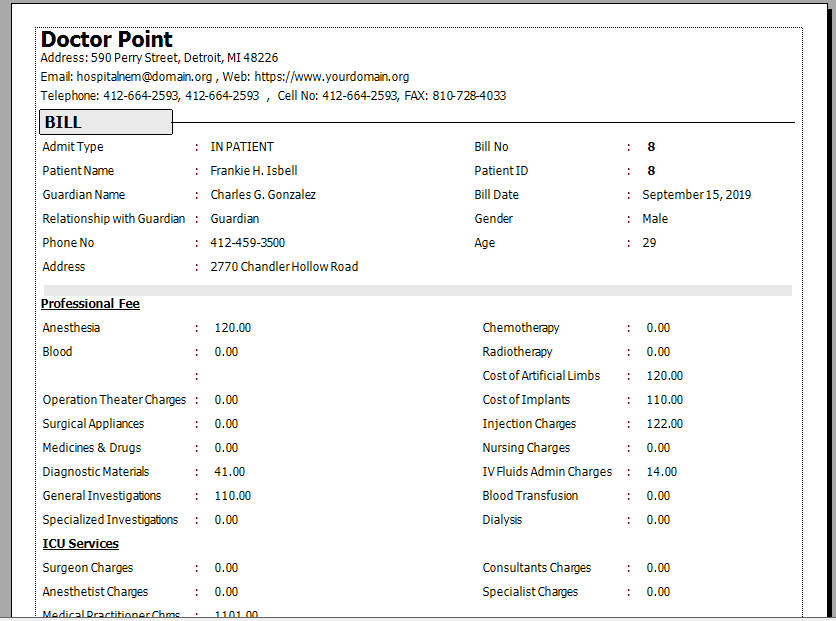This screenshot has height=621, width=836.
Task: Click the Bill No label
Action: point(491,147)
